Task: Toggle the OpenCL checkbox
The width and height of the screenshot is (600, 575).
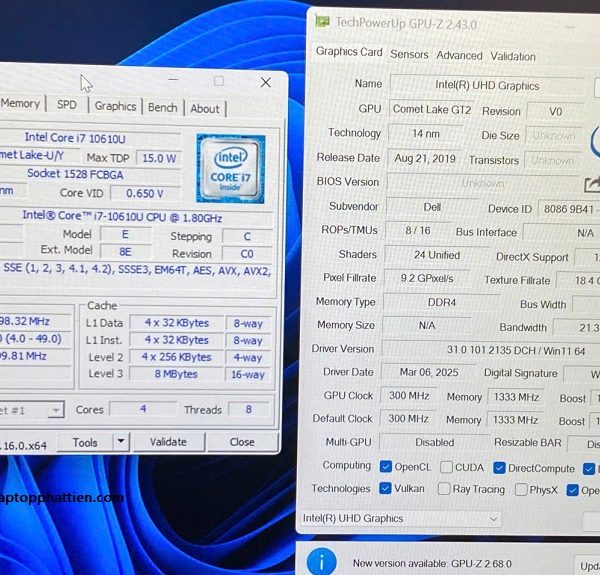Action: 386,467
